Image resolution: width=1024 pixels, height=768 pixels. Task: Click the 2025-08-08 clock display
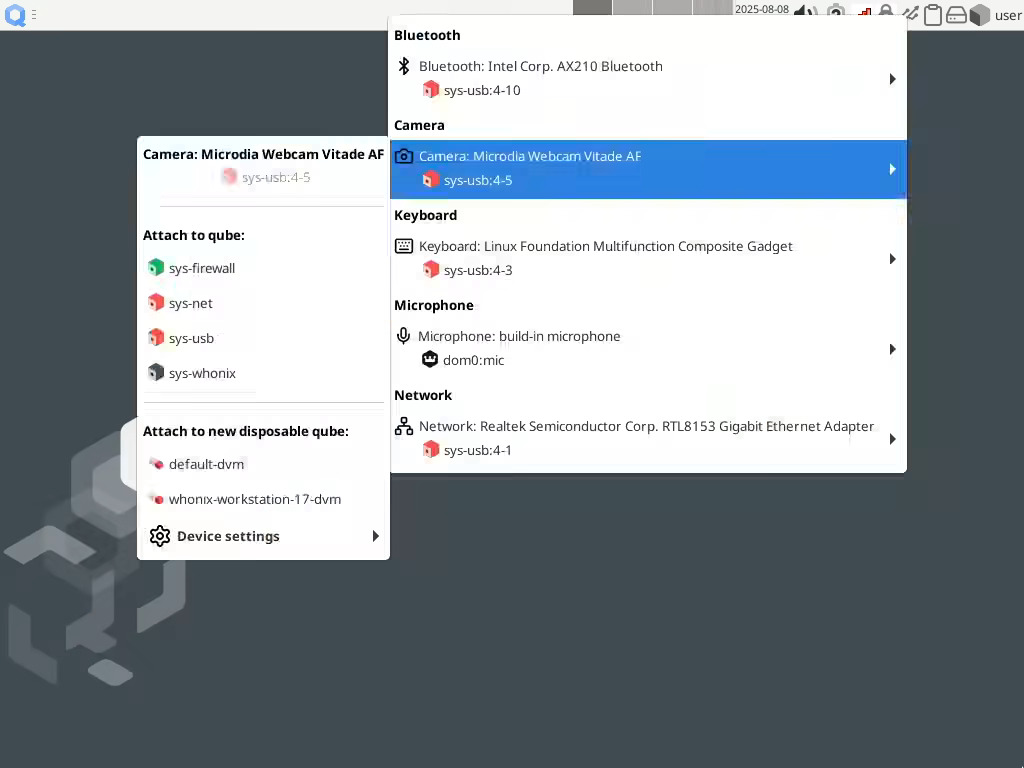pyautogui.click(x=760, y=8)
